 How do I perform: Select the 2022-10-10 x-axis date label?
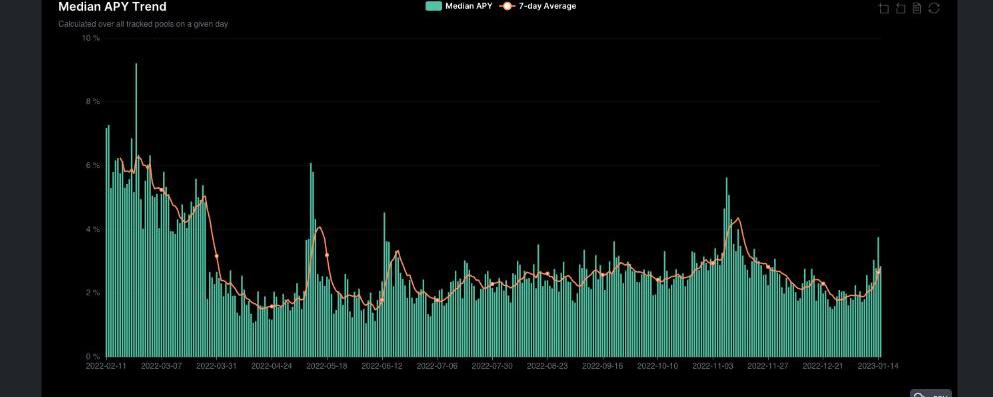(x=658, y=366)
